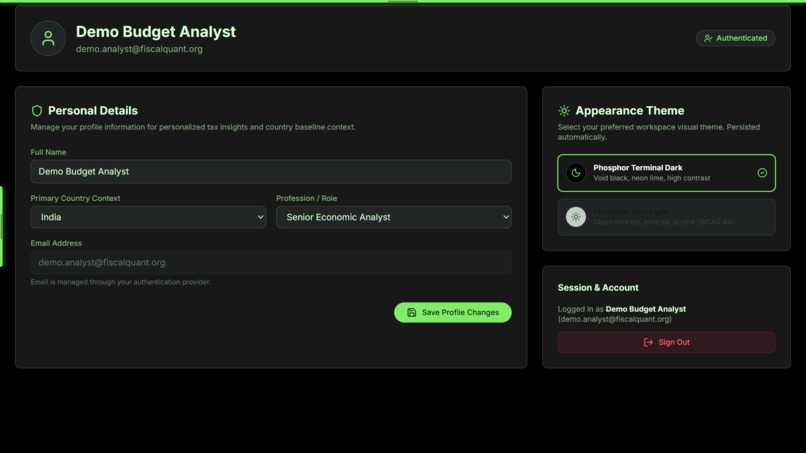Screen dimensions: 806x453
Task: Sign out of the account
Action: [666, 342]
